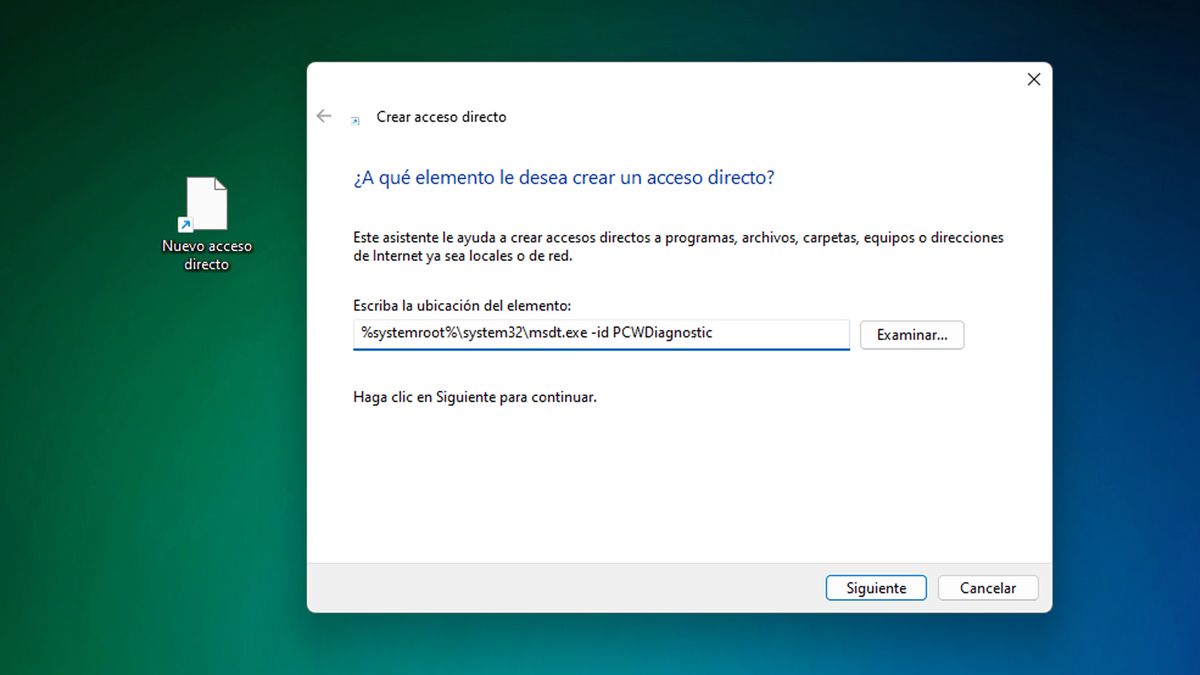This screenshot has height=675, width=1200.
Task: Click the Nuevo acceso directo desktop label
Action: (x=207, y=255)
